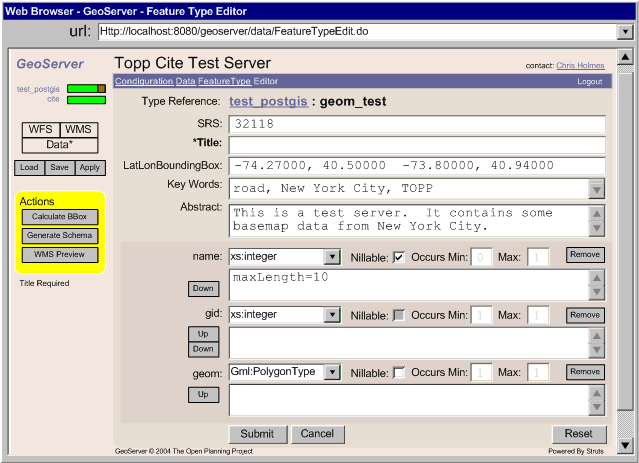639x463 pixels.
Task: Toggle Nillable checkbox for geom attribute
Action: (x=399, y=373)
